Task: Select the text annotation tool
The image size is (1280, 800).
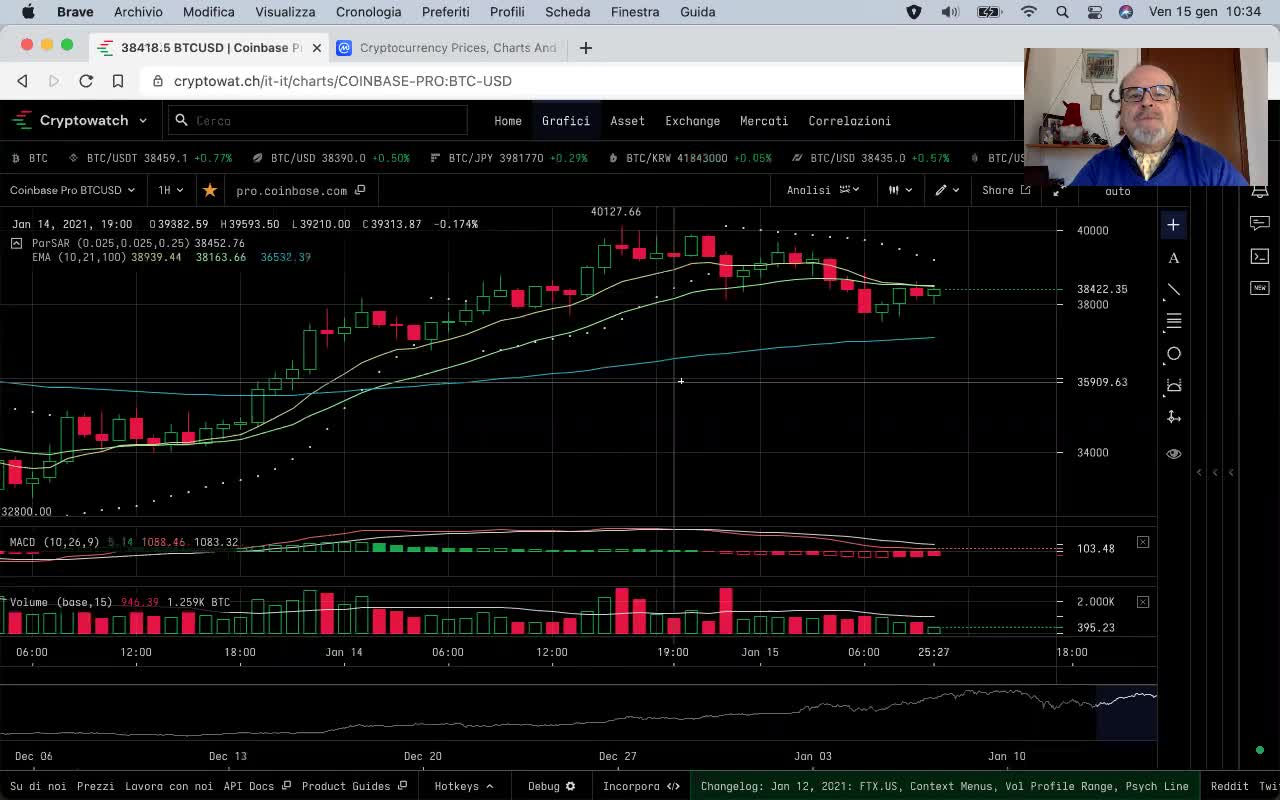Action: (1173, 258)
